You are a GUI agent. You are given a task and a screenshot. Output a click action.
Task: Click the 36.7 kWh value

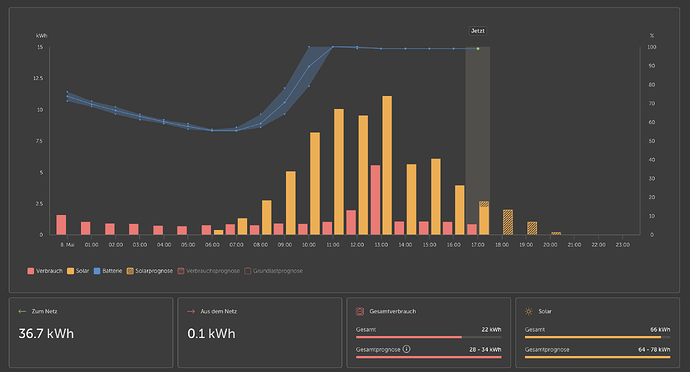(46, 334)
